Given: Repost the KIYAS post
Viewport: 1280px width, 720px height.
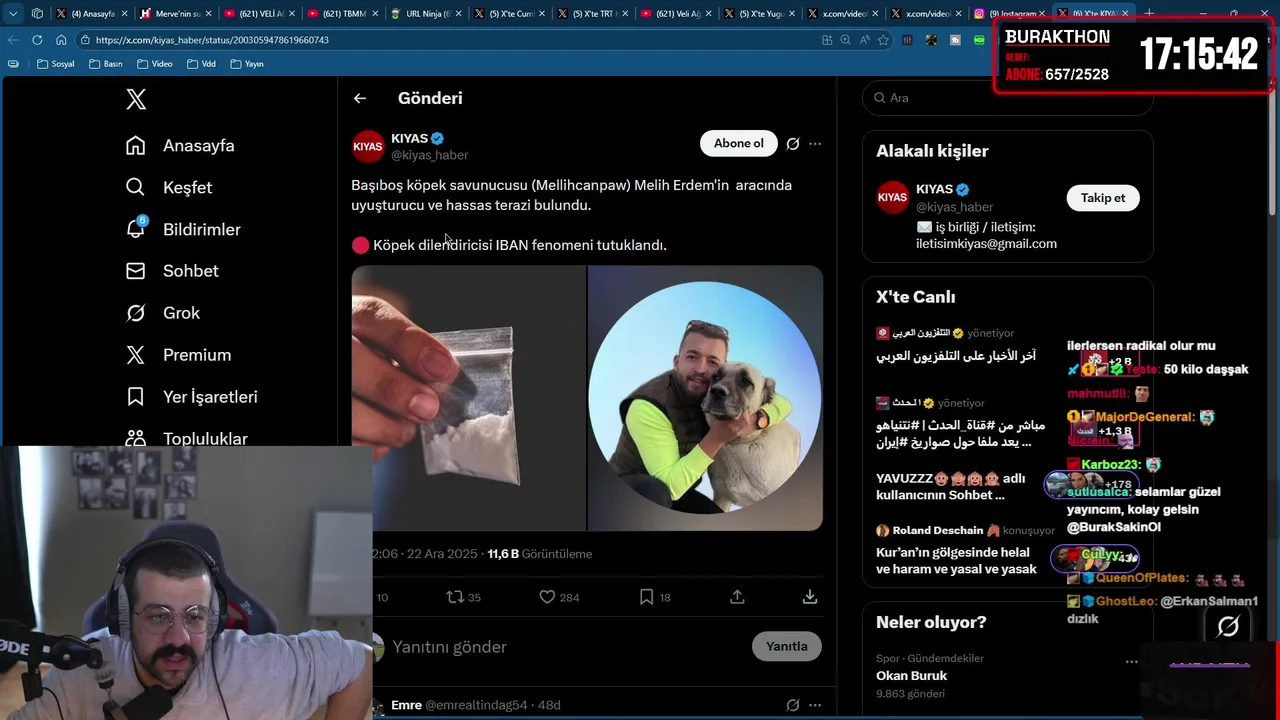Looking at the screenshot, I should tap(463, 597).
